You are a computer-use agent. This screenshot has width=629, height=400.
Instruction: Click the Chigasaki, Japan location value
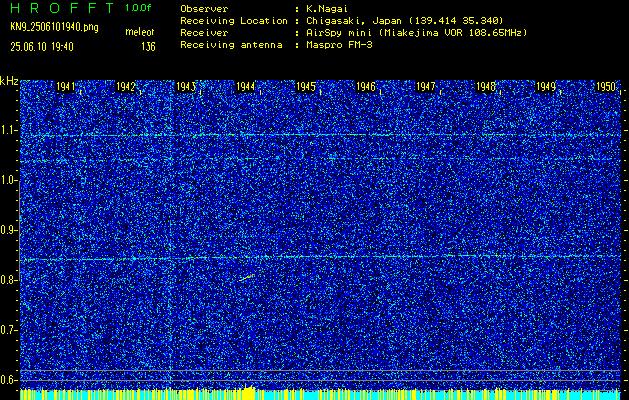pyautogui.click(x=405, y=21)
